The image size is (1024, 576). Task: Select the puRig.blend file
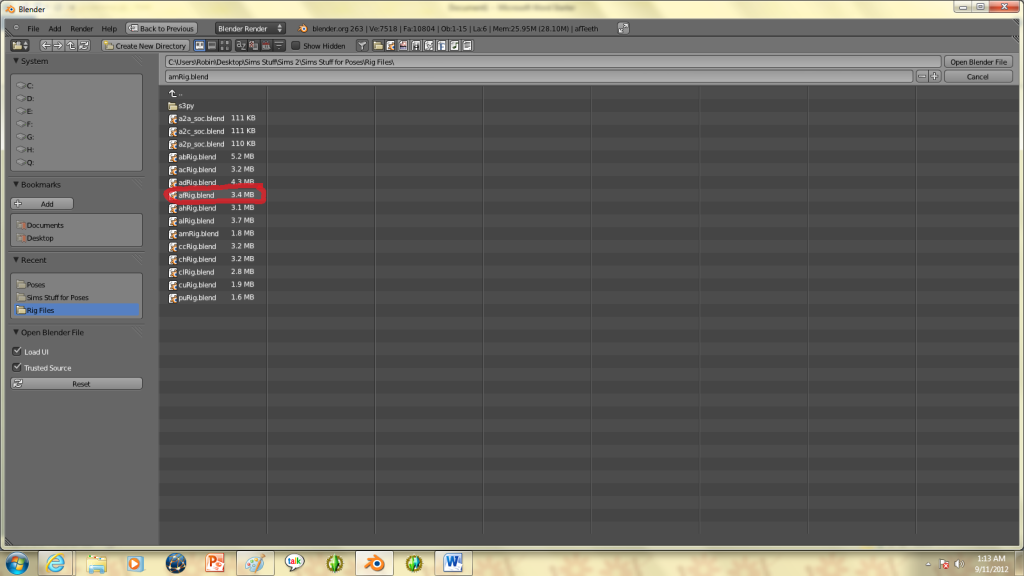[212, 298]
